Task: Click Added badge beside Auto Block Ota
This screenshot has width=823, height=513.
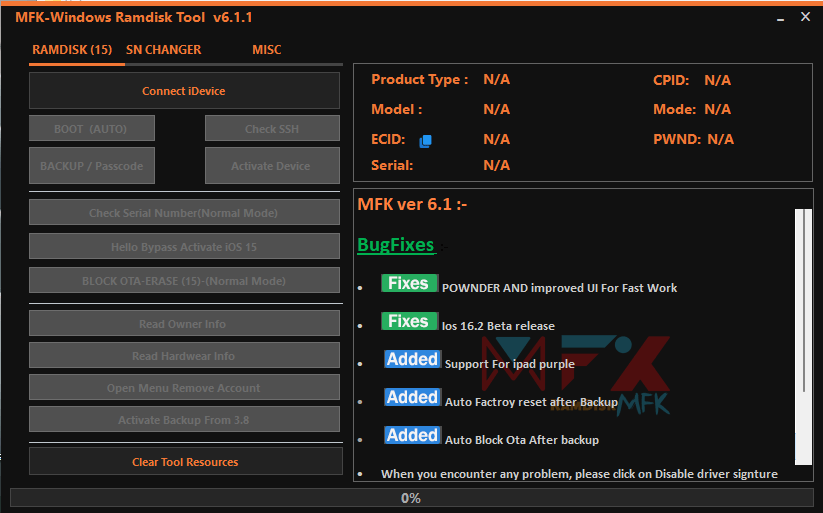Action: 413,435
